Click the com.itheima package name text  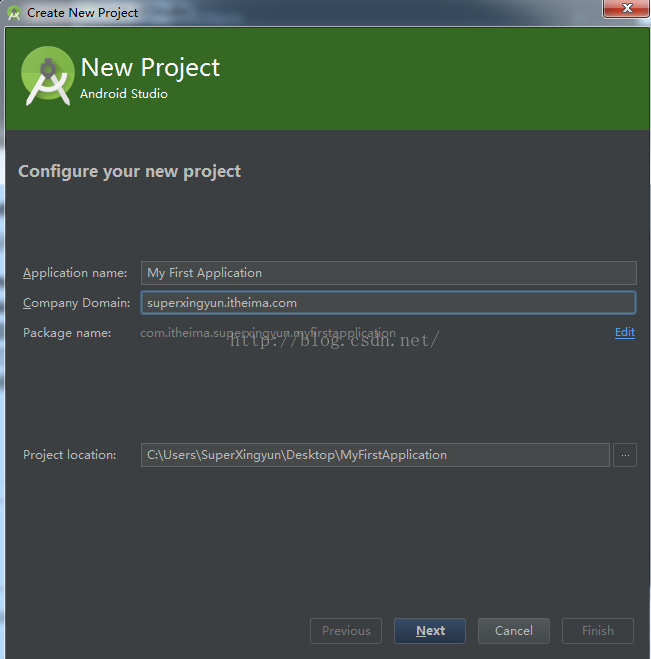click(x=268, y=333)
